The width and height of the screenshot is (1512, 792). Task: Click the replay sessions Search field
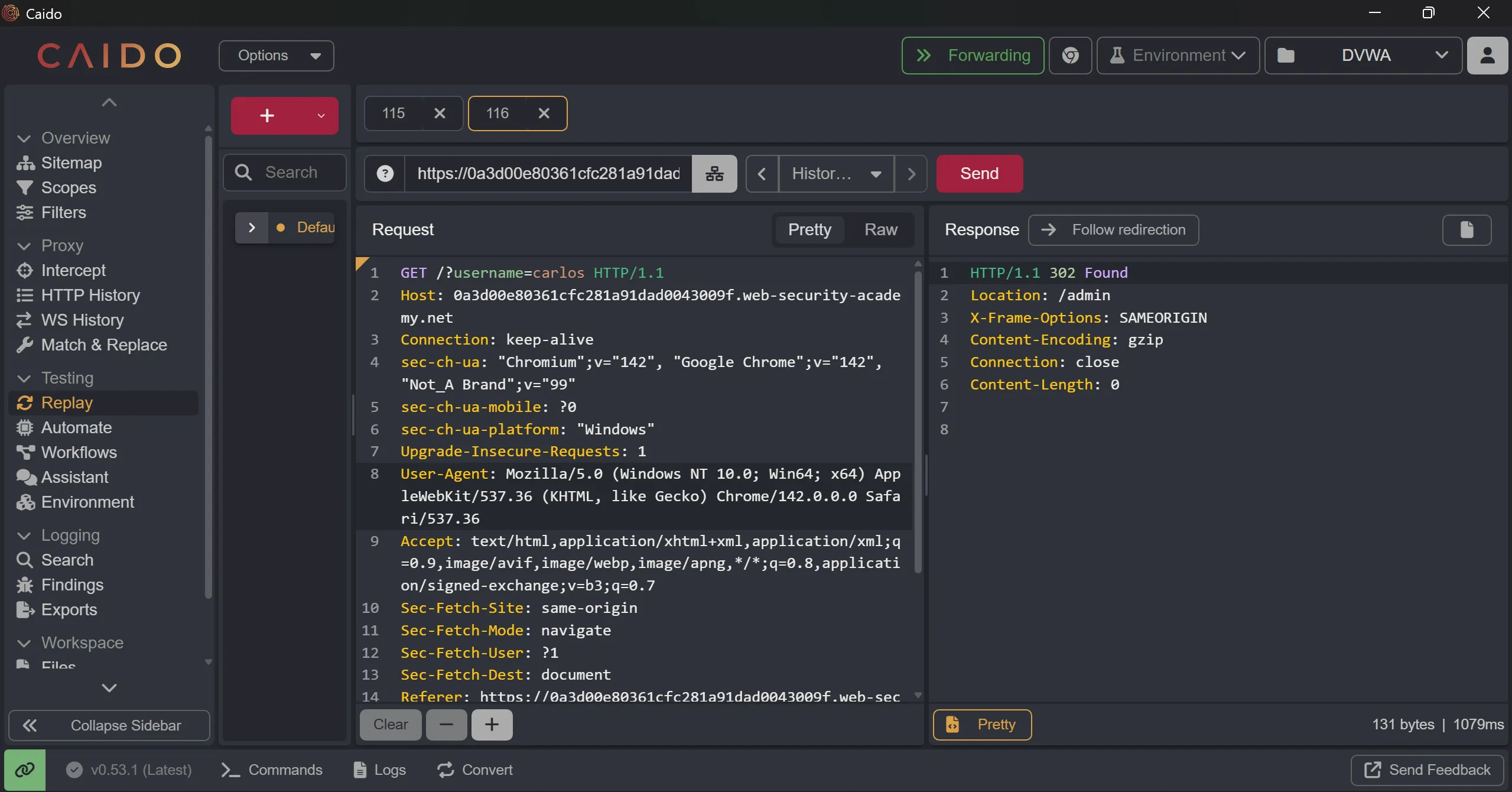[291, 173]
